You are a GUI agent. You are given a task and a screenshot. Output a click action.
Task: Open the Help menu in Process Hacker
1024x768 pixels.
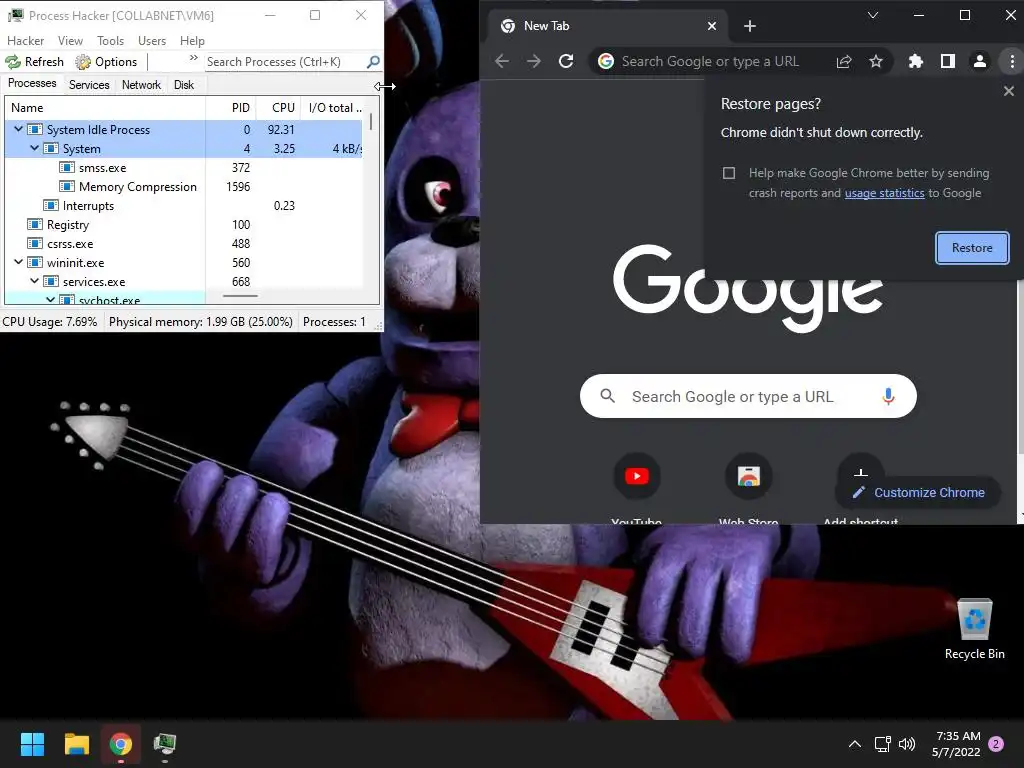192,40
